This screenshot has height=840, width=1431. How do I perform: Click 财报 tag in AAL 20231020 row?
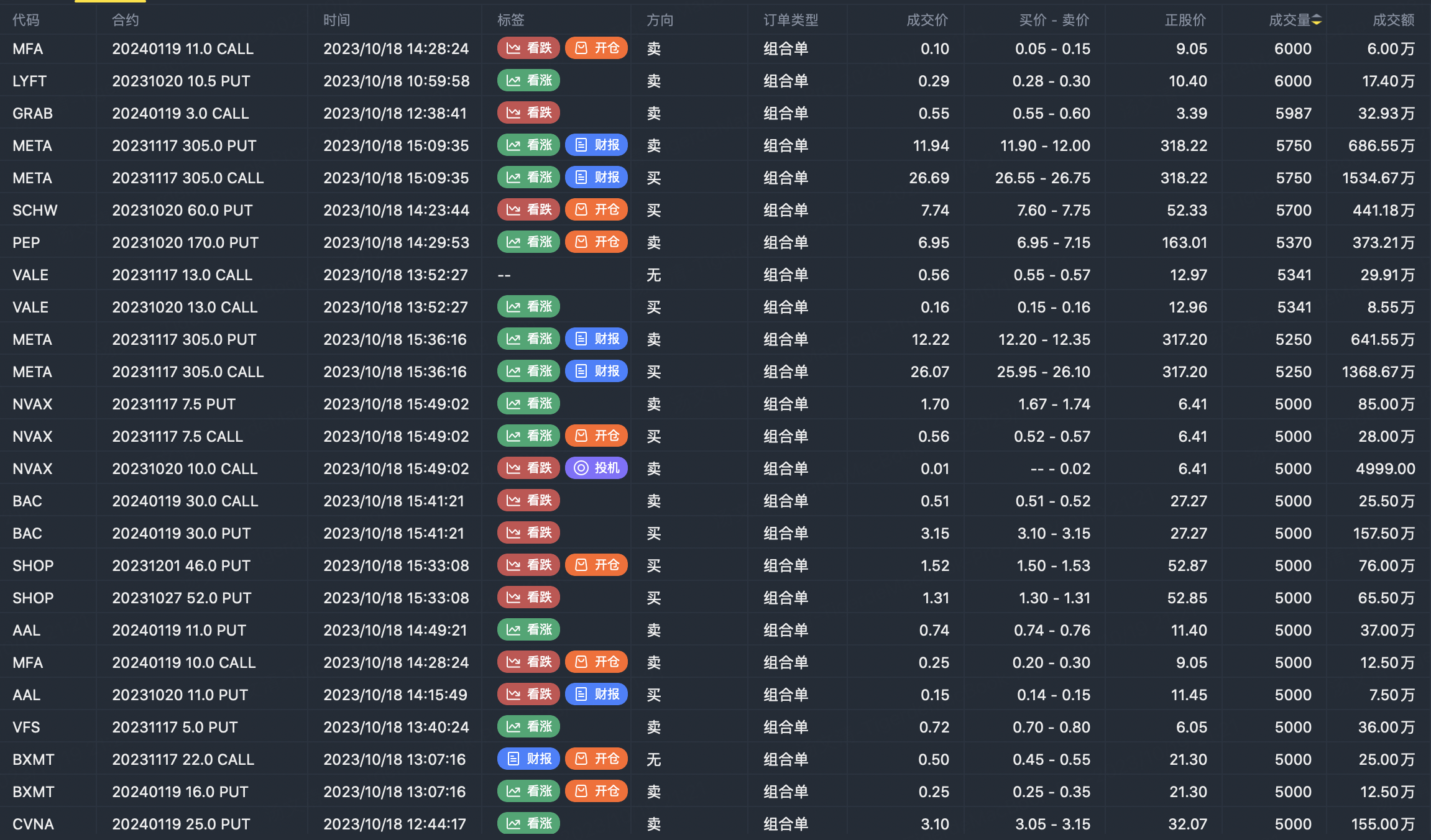597,695
